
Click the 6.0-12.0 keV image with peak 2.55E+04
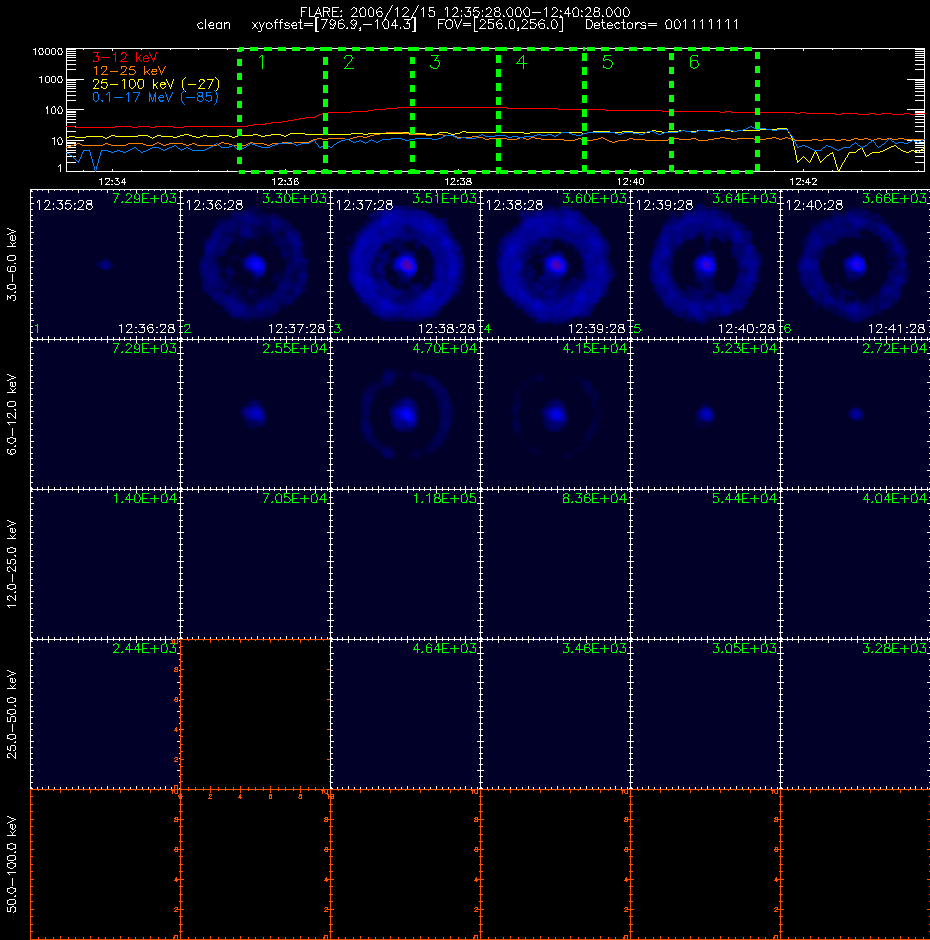pyautogui.click(x=255, y=414)
